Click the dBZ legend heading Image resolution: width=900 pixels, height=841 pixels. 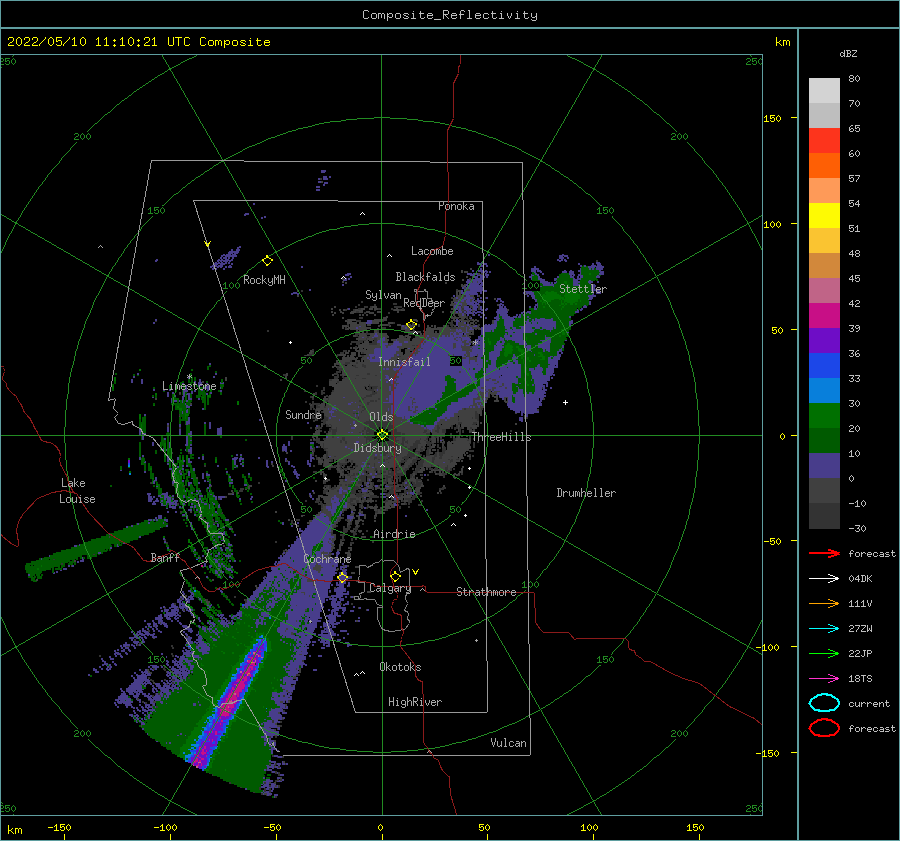tap(848, 53)
